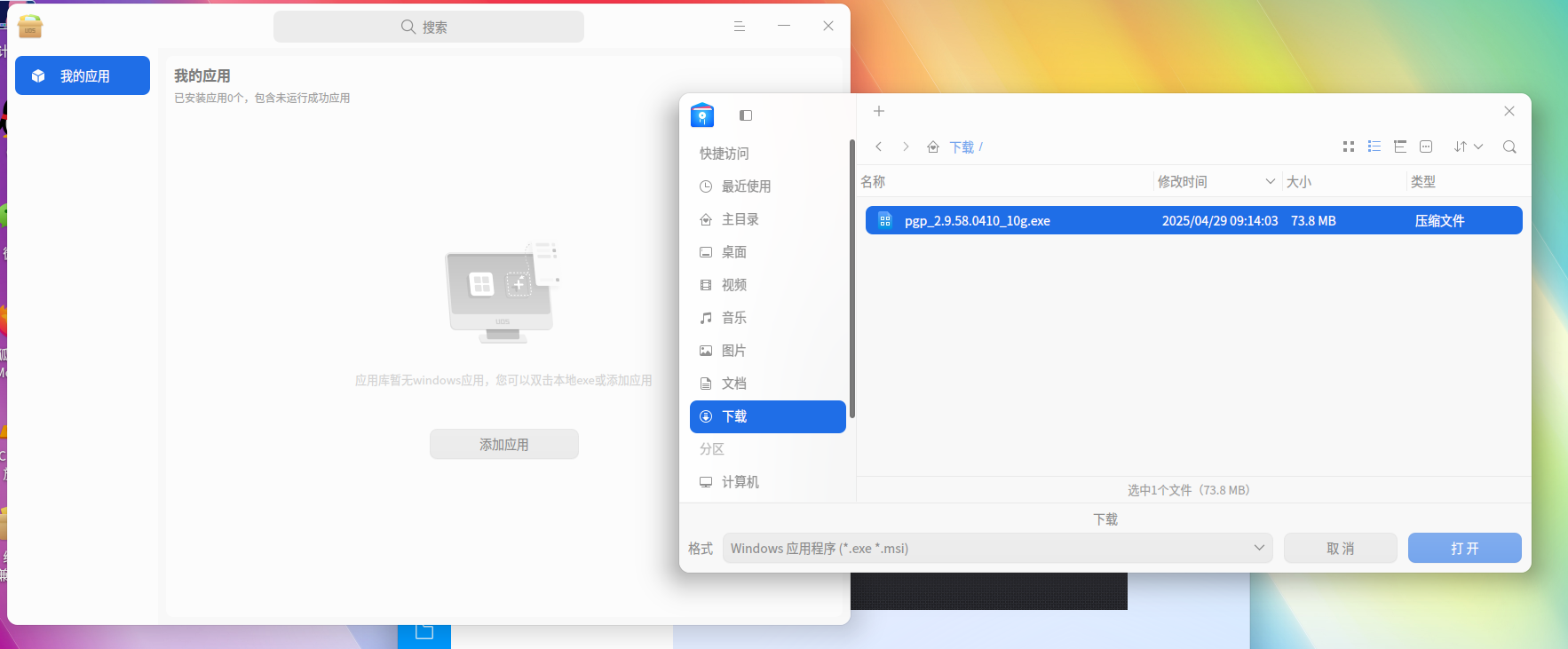Expand the 修改时间 column sort arrow
Screen dimensions: 1568x649
[1271, 182]
